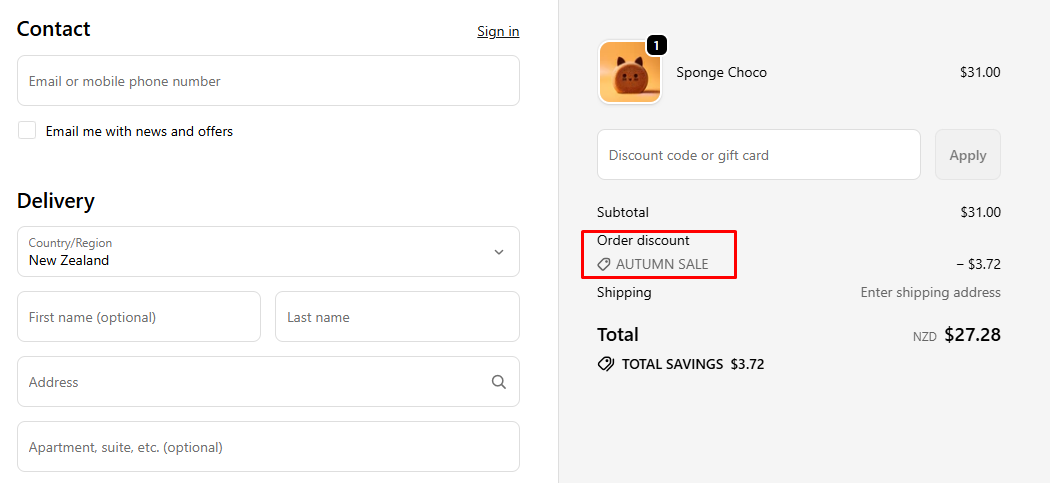Image resolution: width=1050 pixels, height=483 pixels.
Task: Expand the Country/Region dropdown chevron
Action: (x=499, y=252)
